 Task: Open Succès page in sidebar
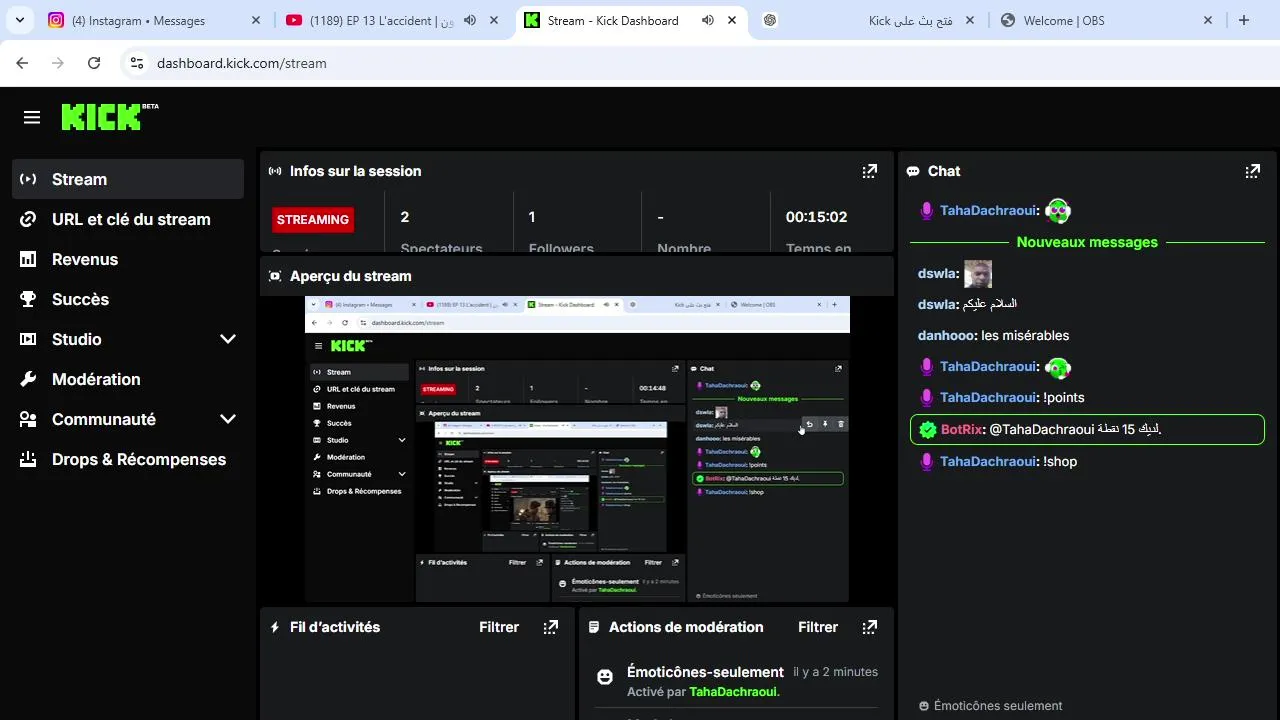point(128,299)
